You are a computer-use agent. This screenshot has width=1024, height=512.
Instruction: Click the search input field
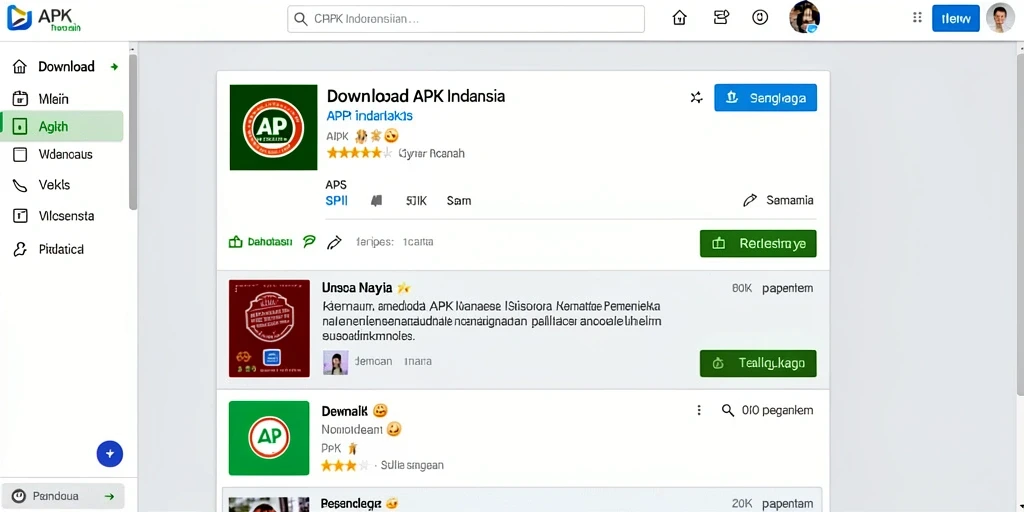(x=466, y=19)
